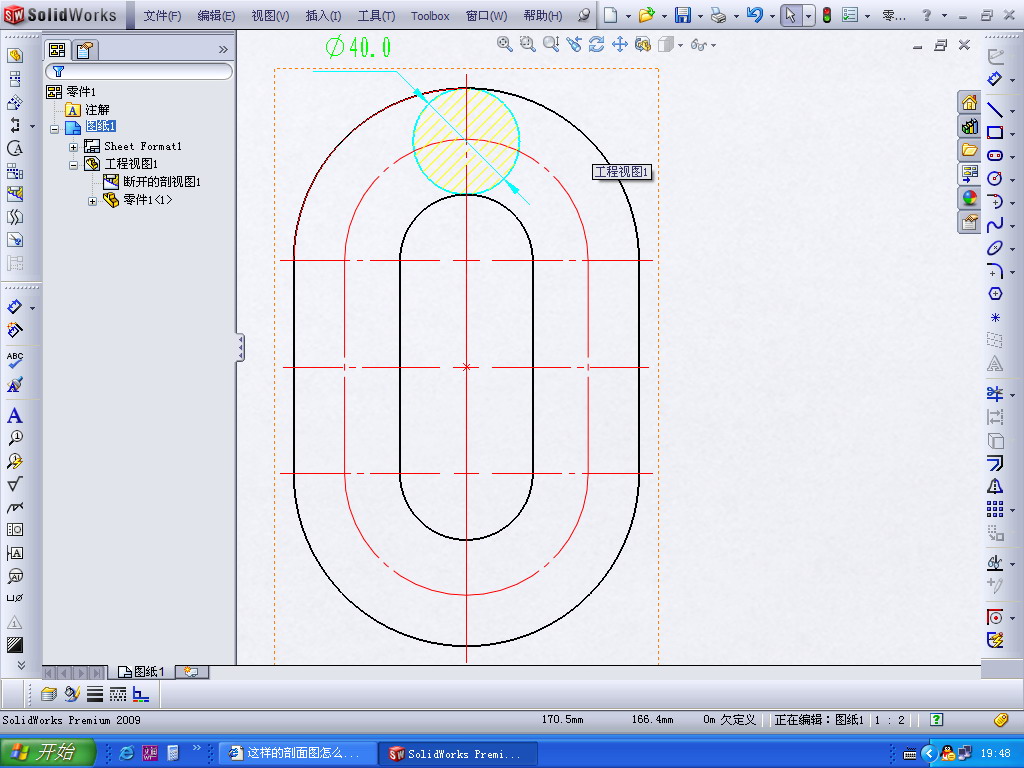Image resolution: width=1024 pixels, height=768 pixels.
Task: Click the tree filter input field
Action: point(139,71)
